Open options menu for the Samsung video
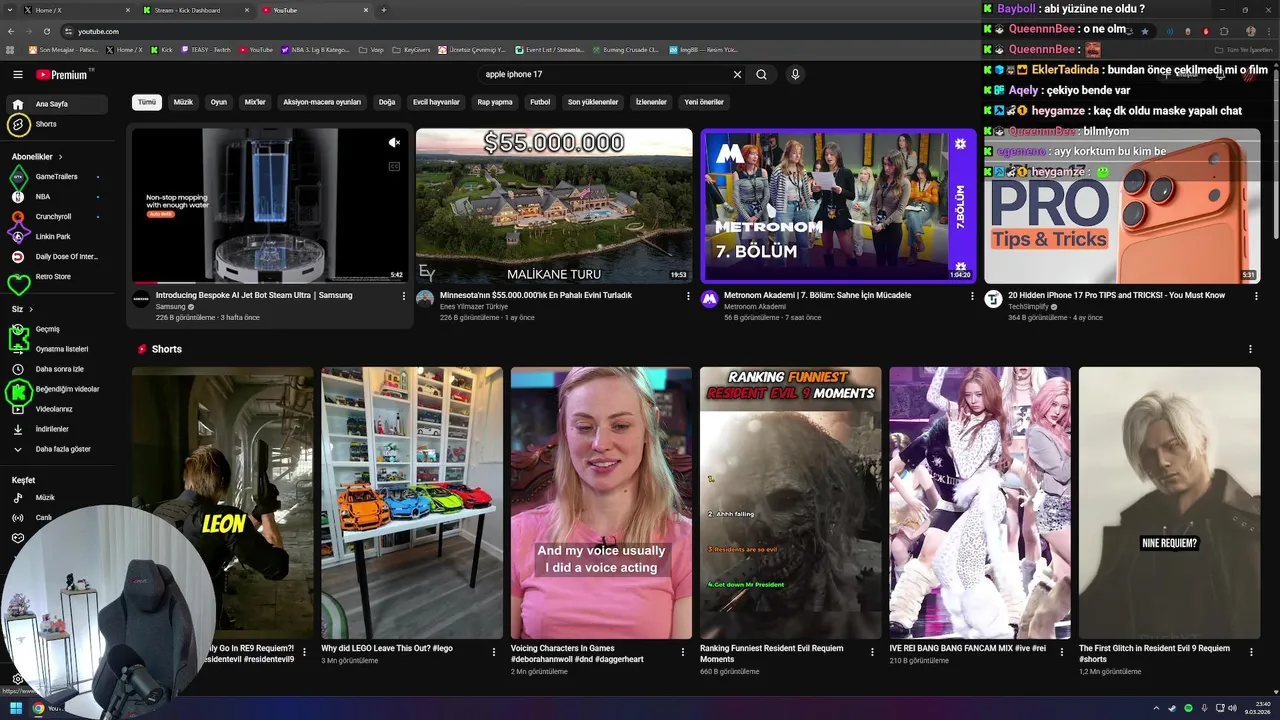Viewport: 1280px width, 720px height. pyautogui.click(x=404, y=296)
